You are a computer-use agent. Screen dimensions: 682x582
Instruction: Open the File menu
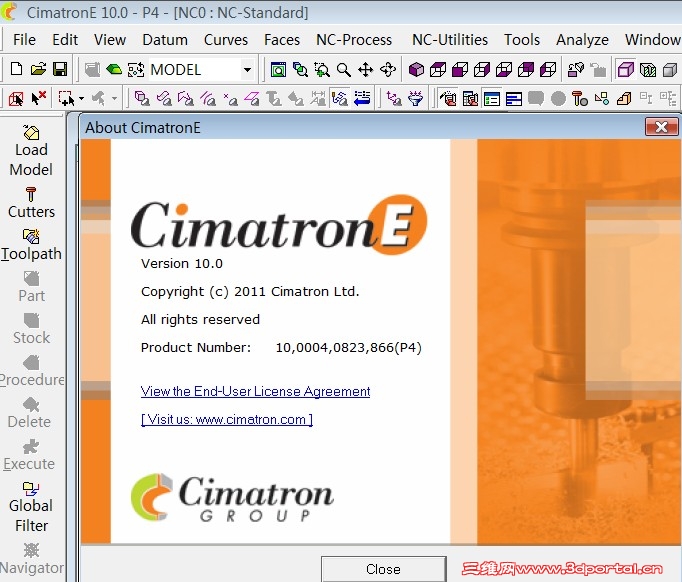[x=24, y=40]
